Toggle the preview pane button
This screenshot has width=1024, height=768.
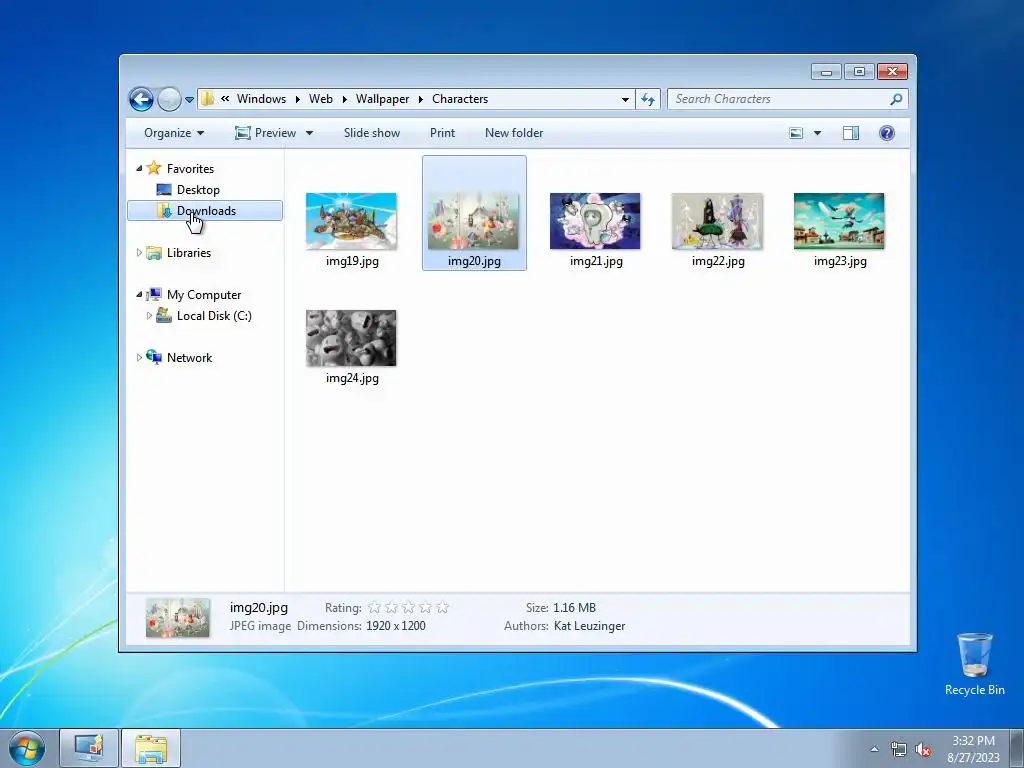(850, 133)
